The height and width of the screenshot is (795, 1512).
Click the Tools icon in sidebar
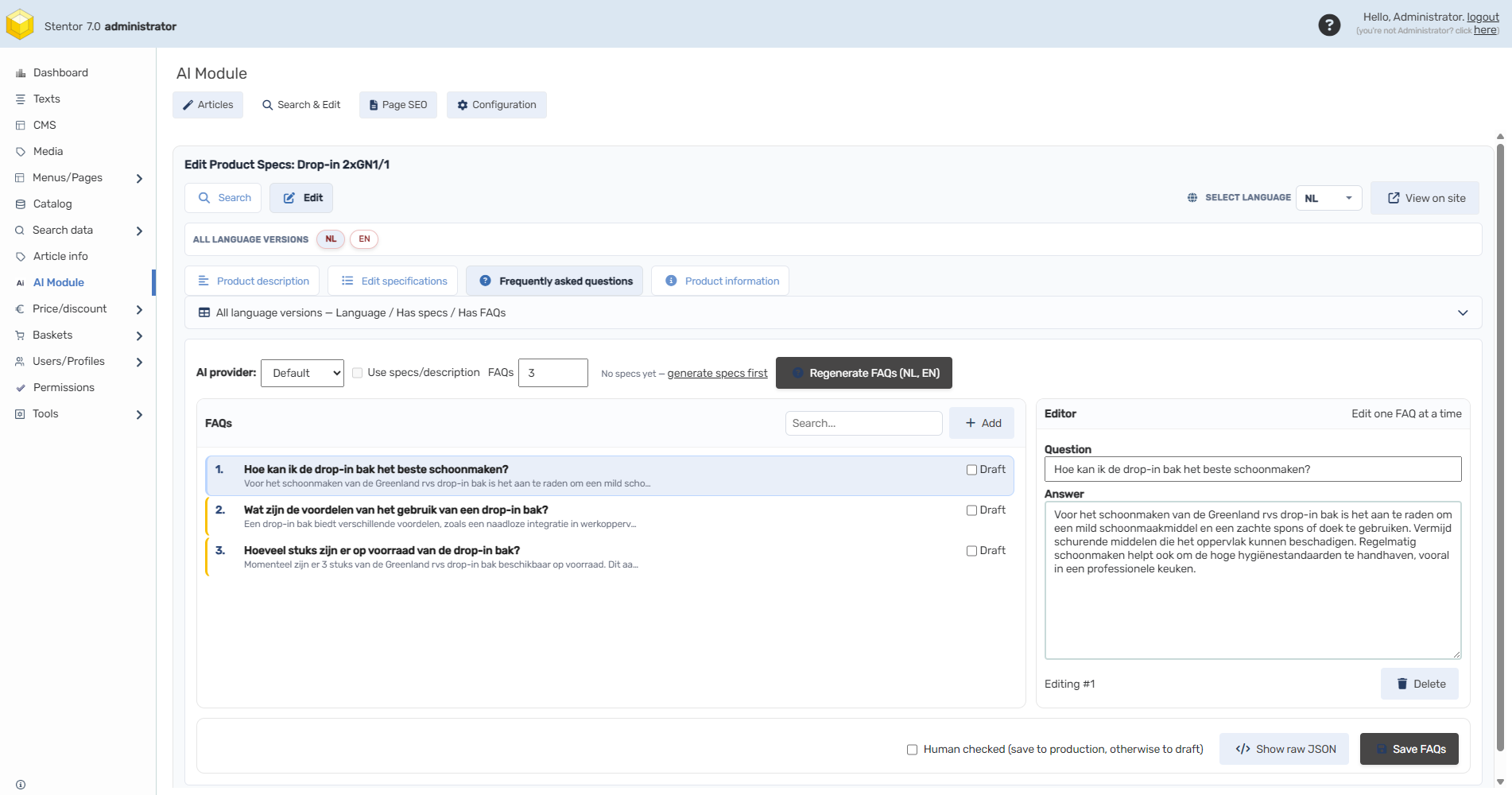[20, 414]
